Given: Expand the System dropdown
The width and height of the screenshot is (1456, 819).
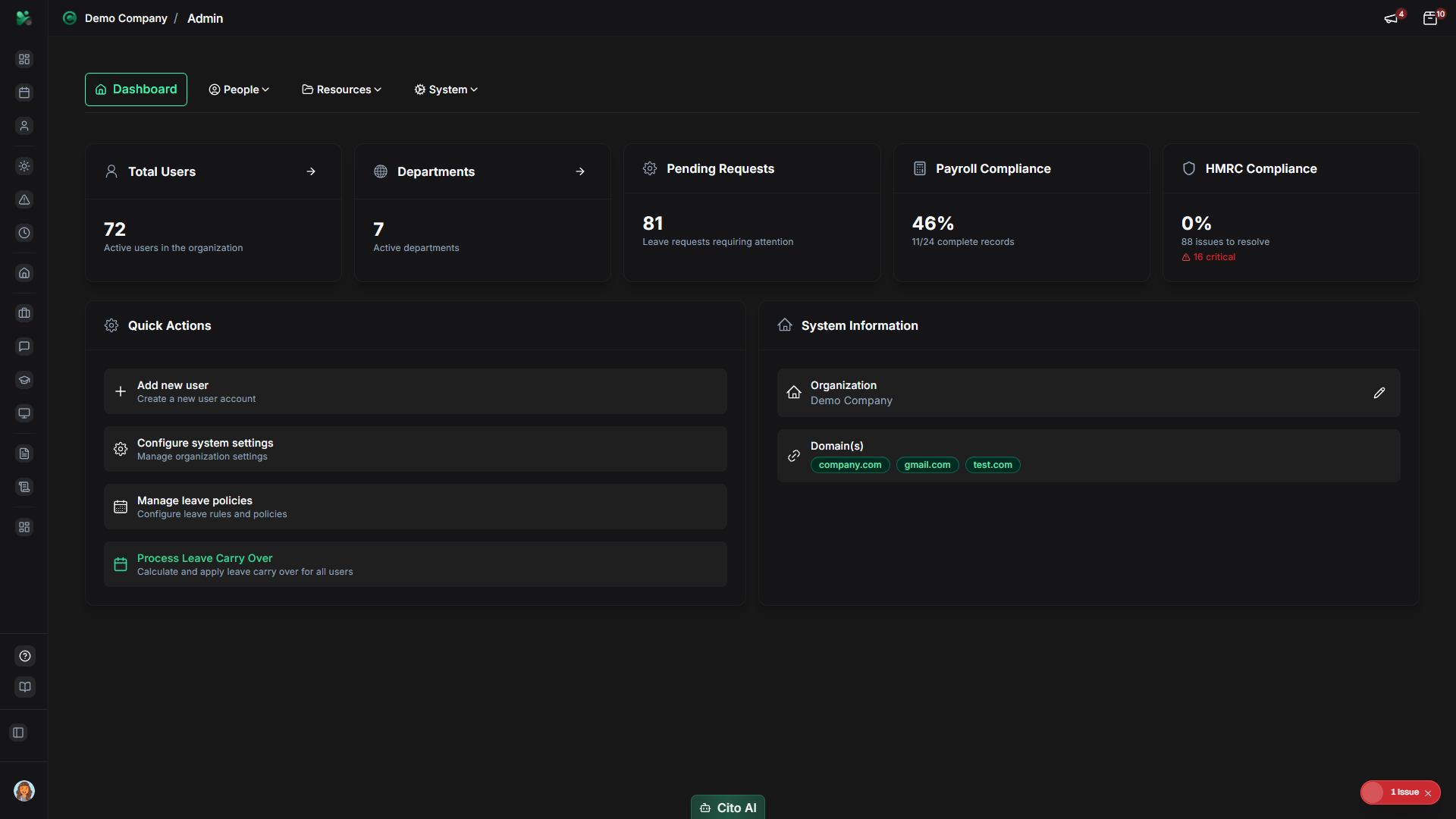Looking at the screenshot, I should coord(446,89).
